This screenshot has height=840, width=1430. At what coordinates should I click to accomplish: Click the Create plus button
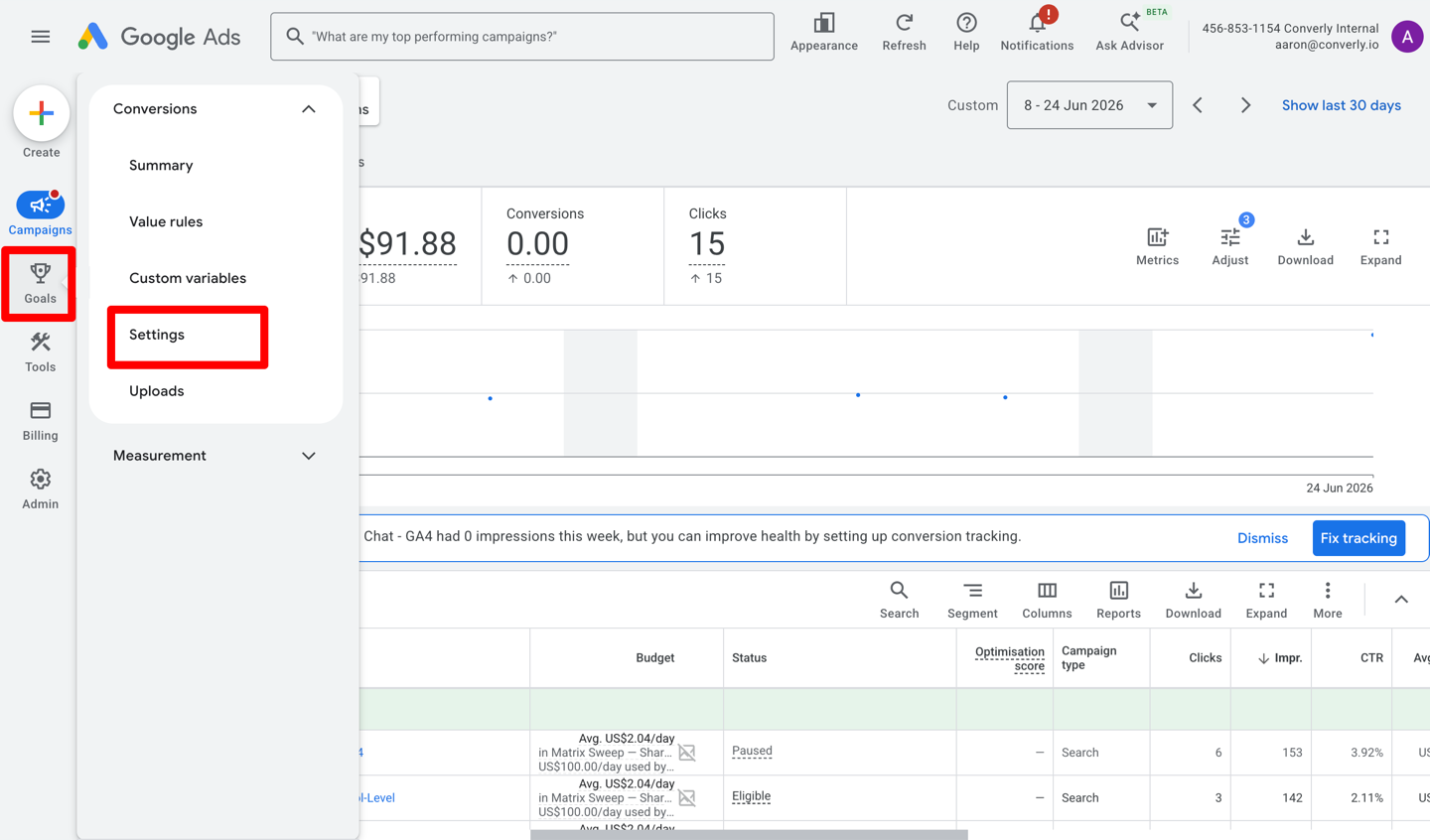pos(41,114)
